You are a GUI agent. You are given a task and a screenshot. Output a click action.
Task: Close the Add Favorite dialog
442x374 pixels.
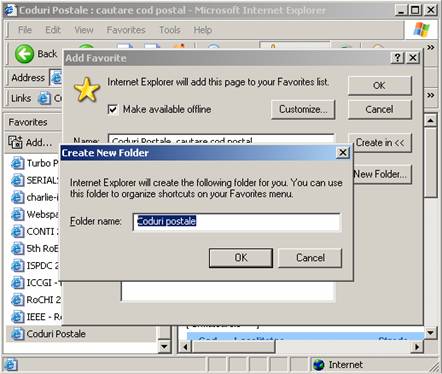point(413,58)
